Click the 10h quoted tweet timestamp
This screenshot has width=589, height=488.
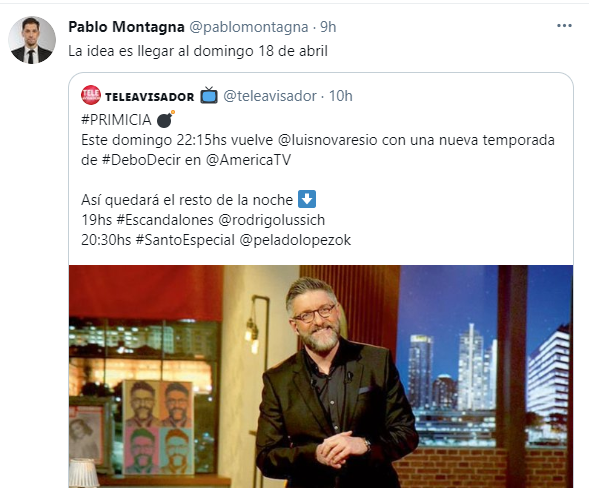pyautogui.click(x=341, y=96)
